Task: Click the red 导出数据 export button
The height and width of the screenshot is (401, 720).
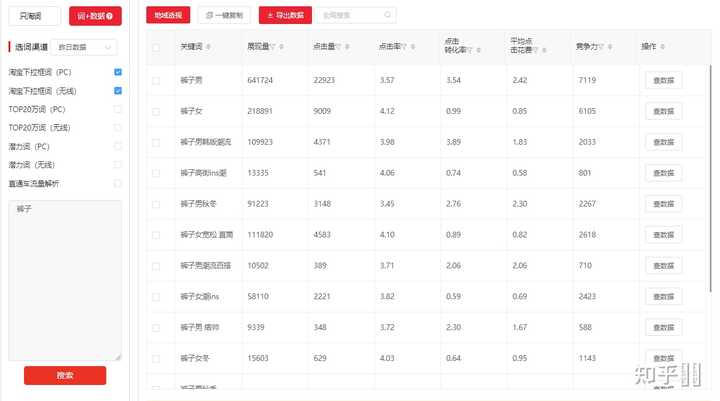Action: tap(285, 15)
